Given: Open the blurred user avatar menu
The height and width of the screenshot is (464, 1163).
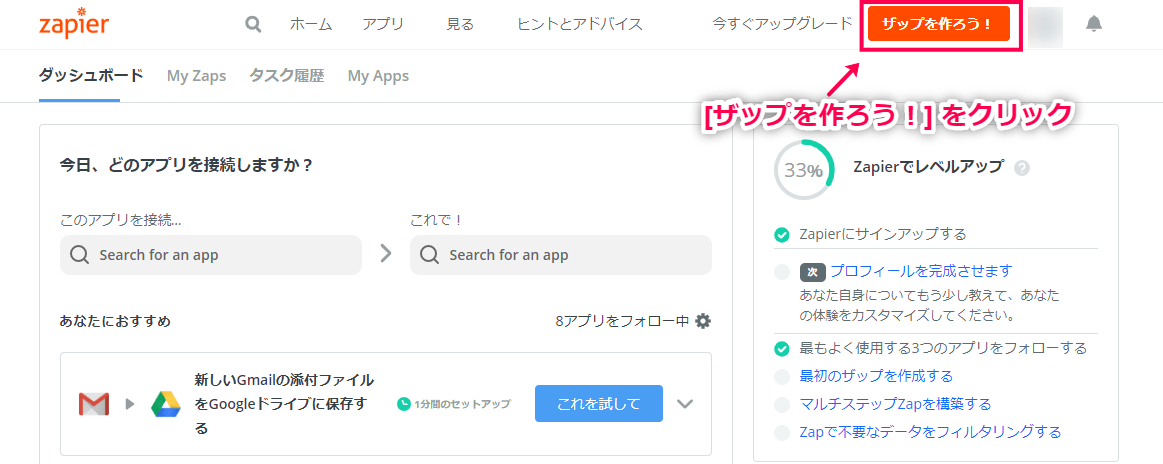Looking at the screenshot, I should point(1045,27).
